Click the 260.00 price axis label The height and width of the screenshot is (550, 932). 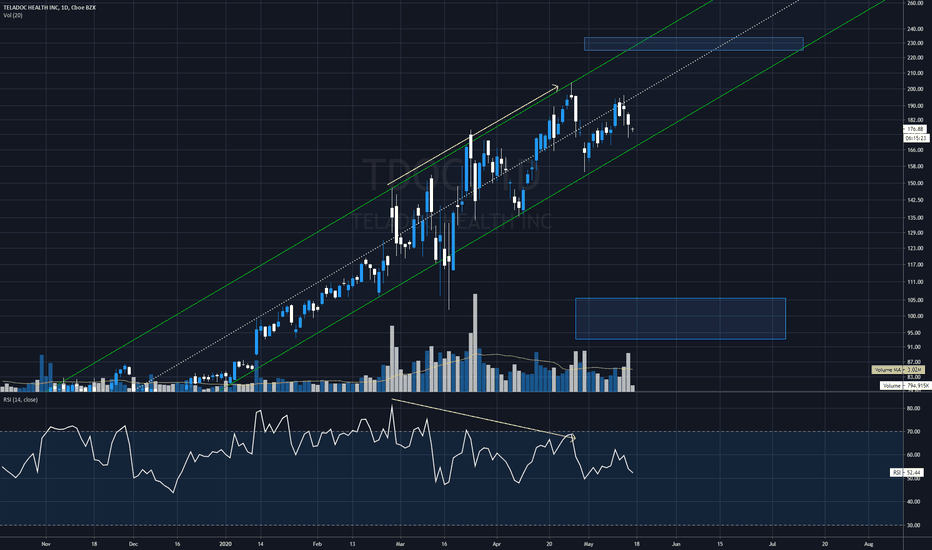tap(915, 4)
